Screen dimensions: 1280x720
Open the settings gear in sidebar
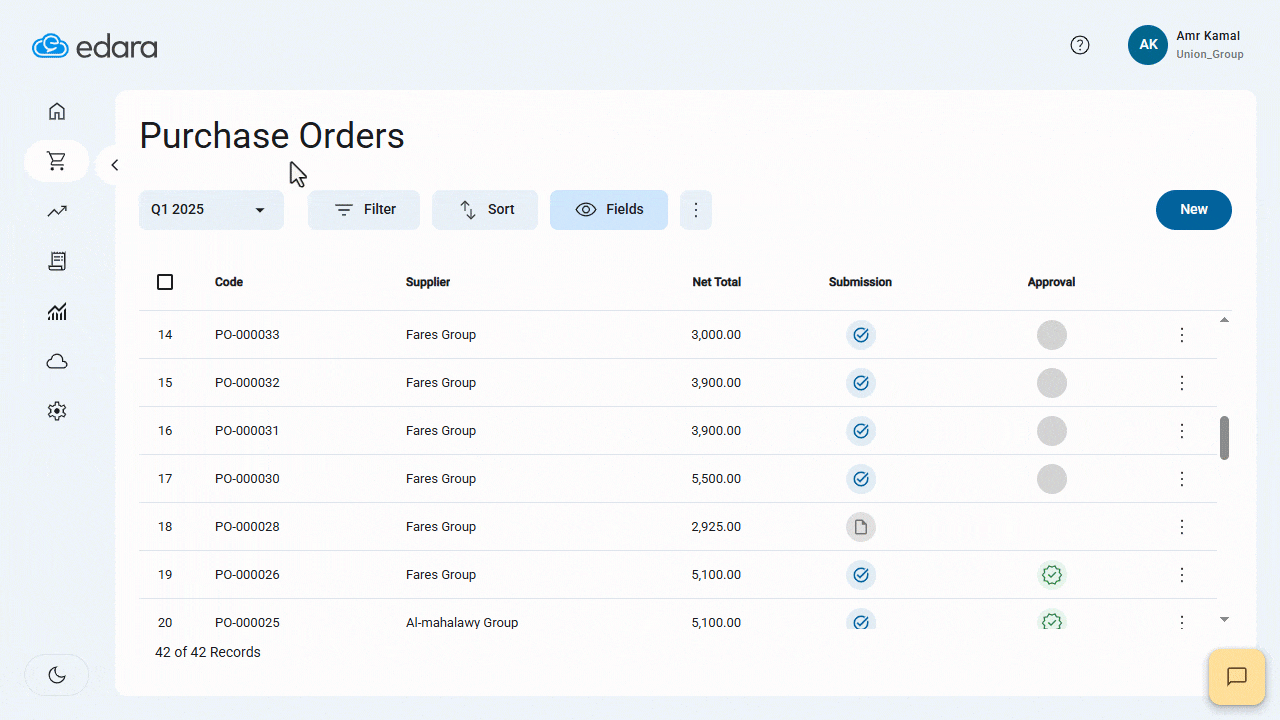point(57,411)
